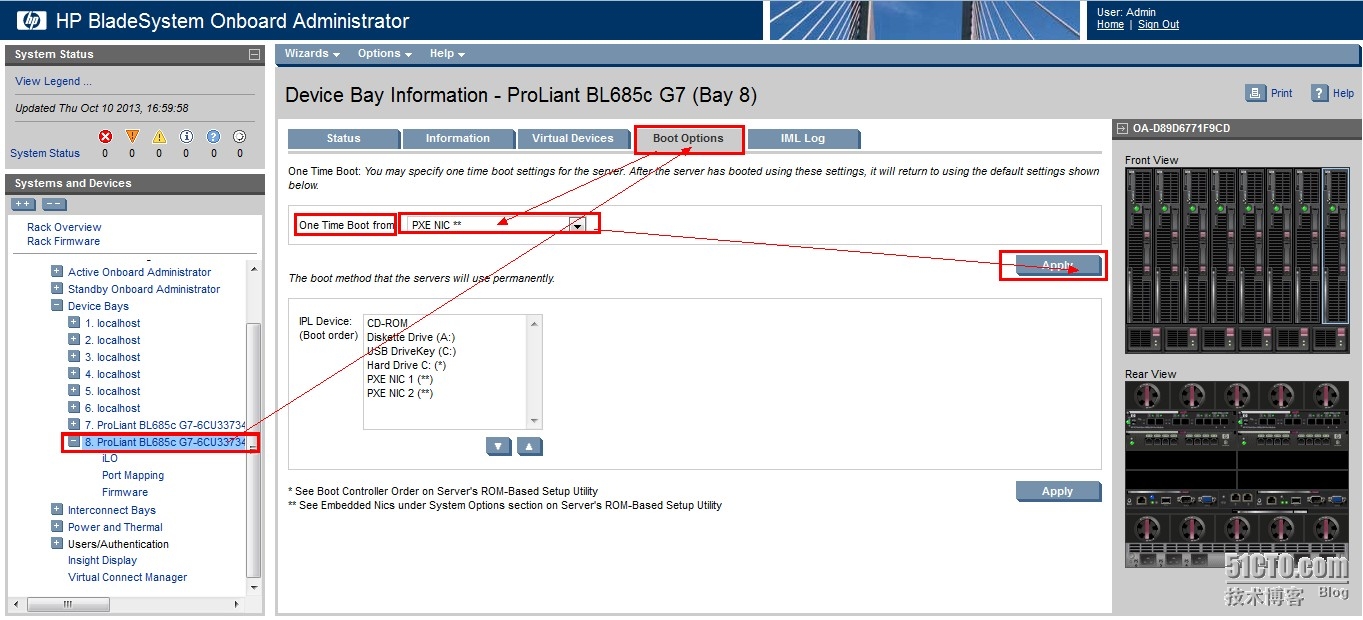Open the iLO link under bay 8
This screenshot has width=1363, height=620.
[110, 458]
